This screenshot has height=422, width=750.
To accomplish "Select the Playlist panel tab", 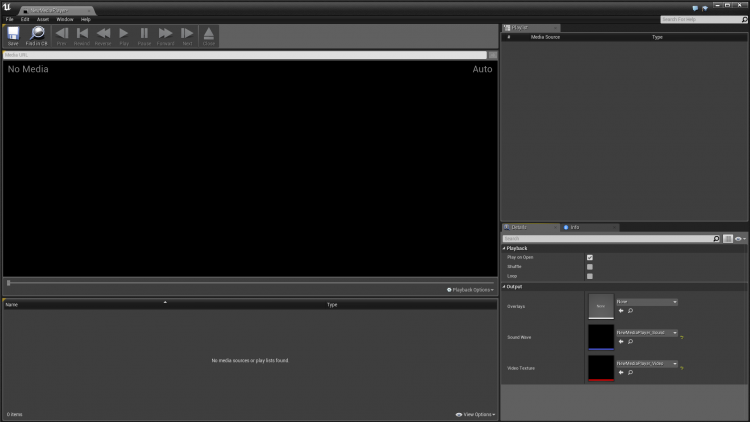I will pos(530,28).
